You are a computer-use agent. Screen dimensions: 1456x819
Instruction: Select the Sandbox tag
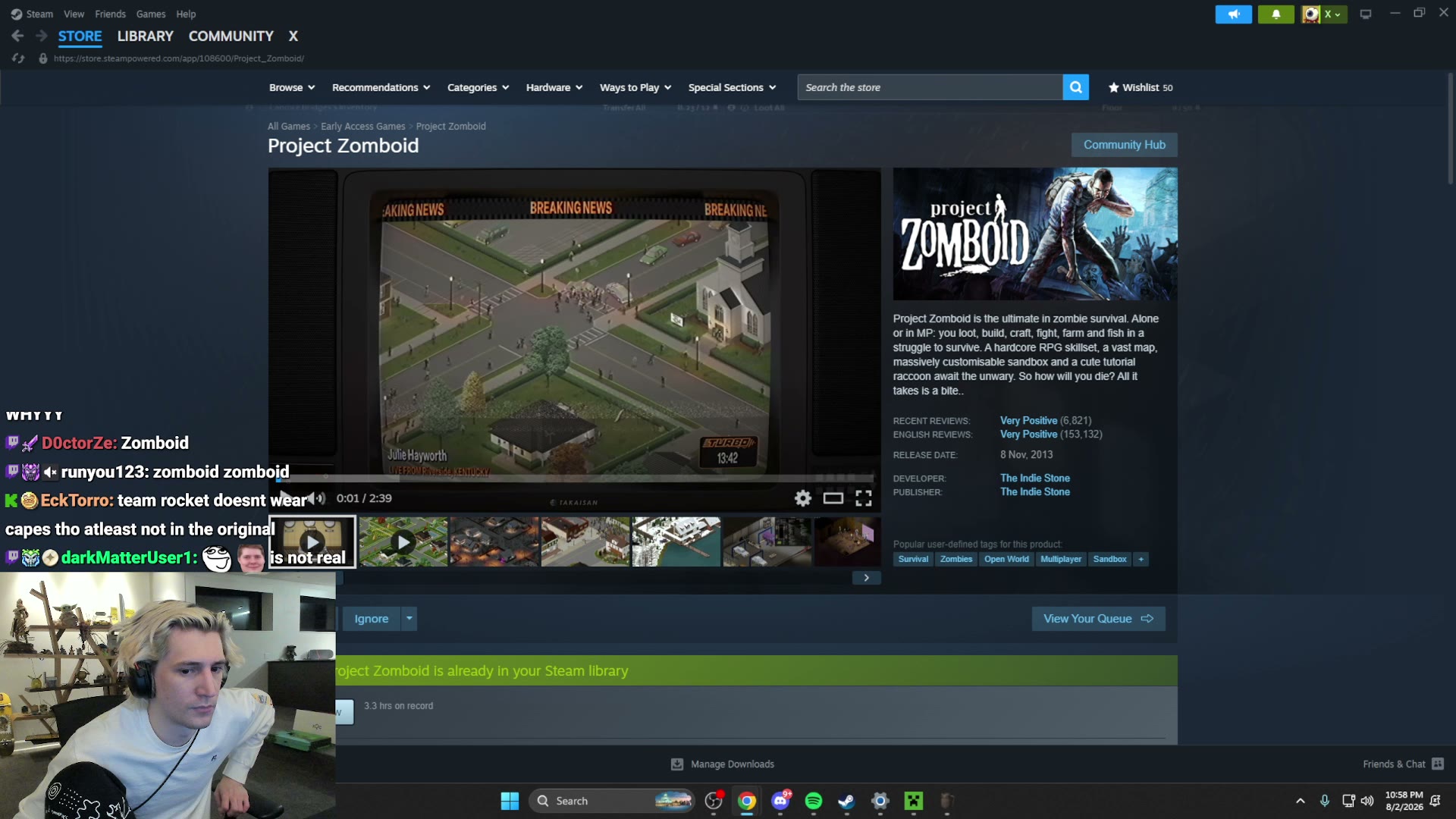pos(1109,559)
